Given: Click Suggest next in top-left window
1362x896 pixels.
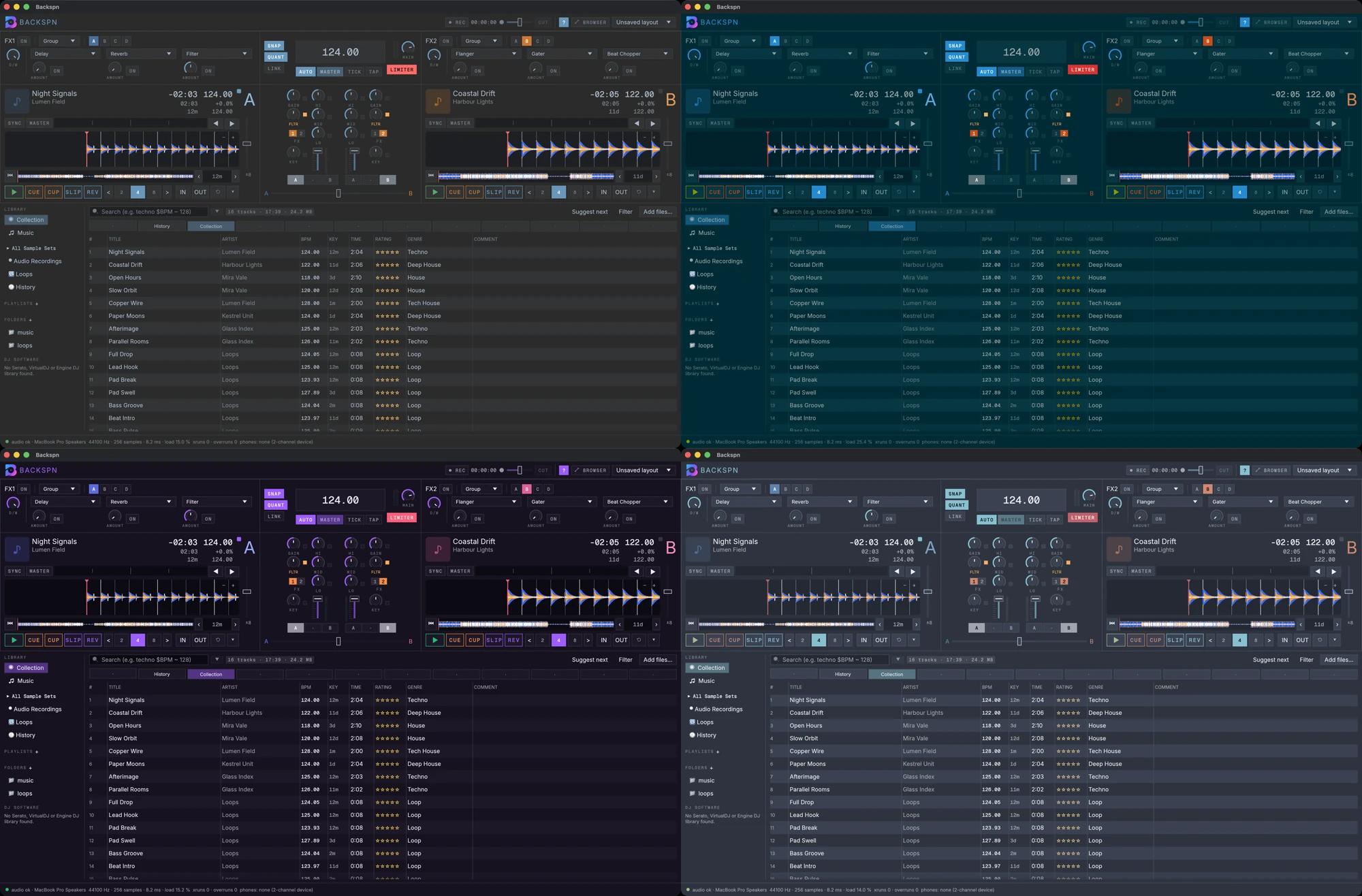Looking at the screenshot, I should coord(590,212).
